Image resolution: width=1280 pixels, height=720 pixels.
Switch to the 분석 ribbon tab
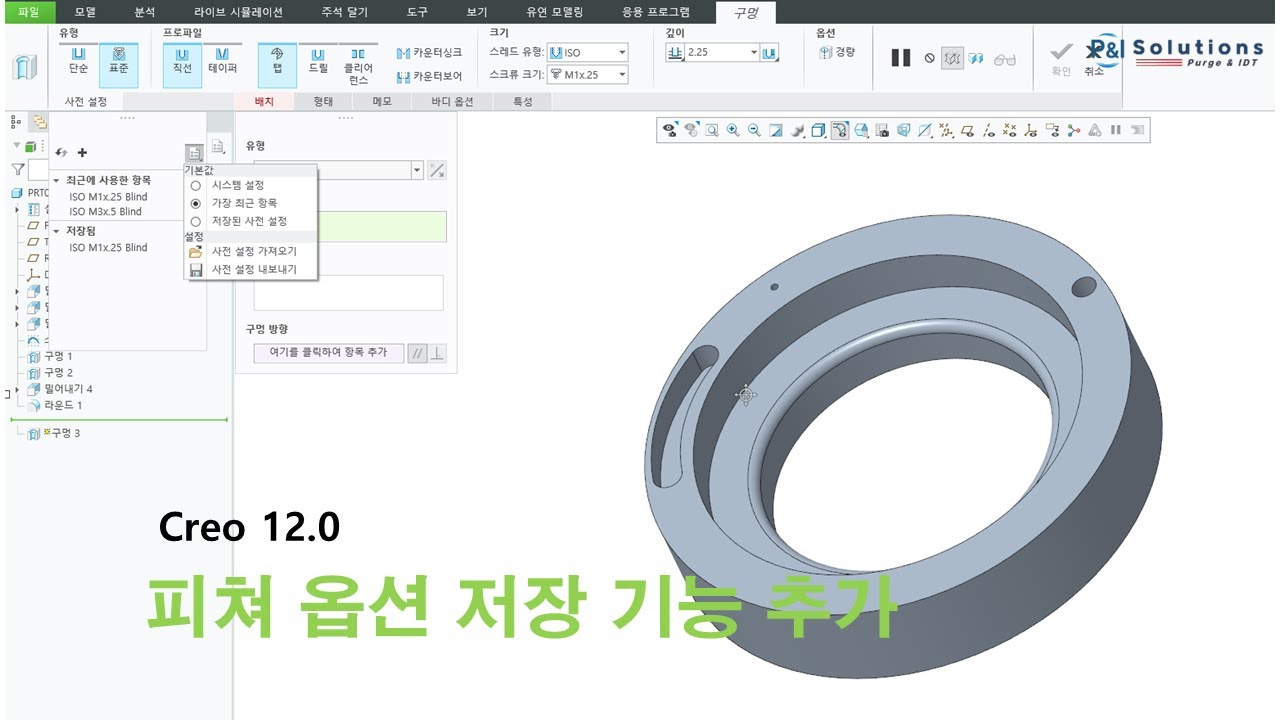tap(145, 12)
